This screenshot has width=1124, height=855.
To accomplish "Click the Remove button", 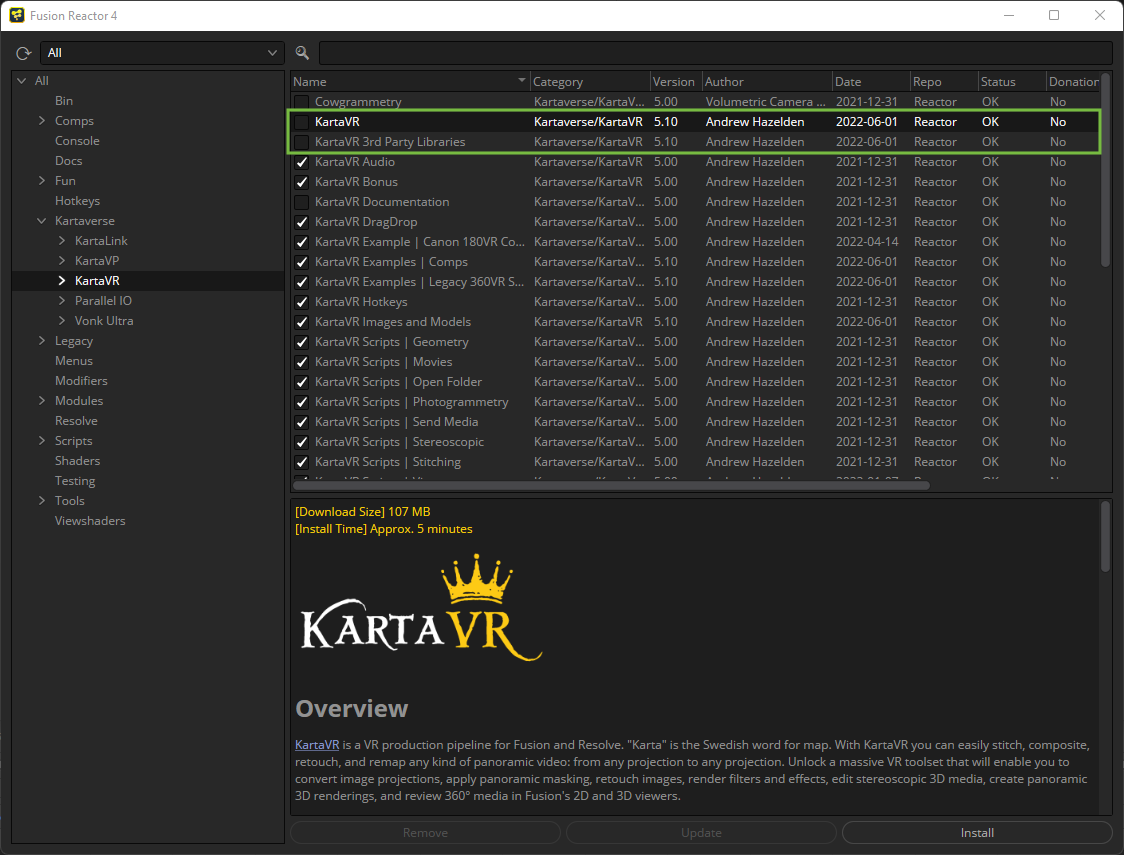I will click(x=425, y=833).
